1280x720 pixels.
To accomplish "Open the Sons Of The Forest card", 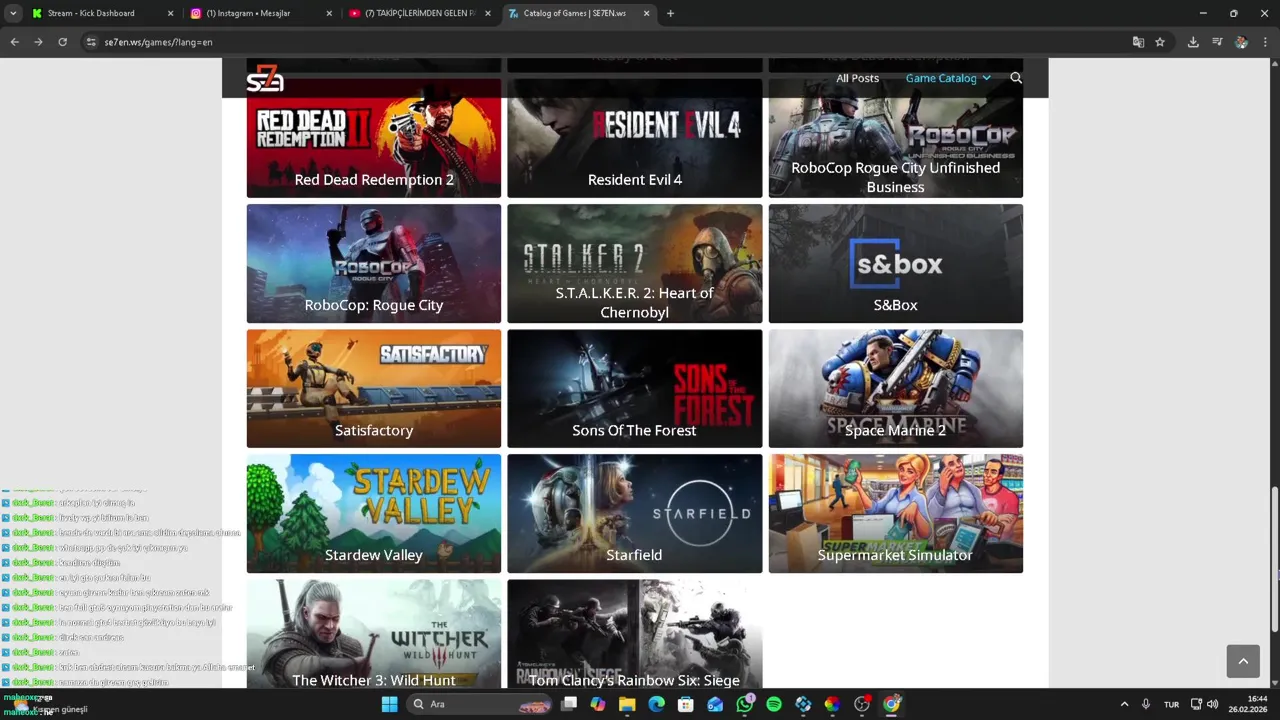I will click(x=635, y=389).
